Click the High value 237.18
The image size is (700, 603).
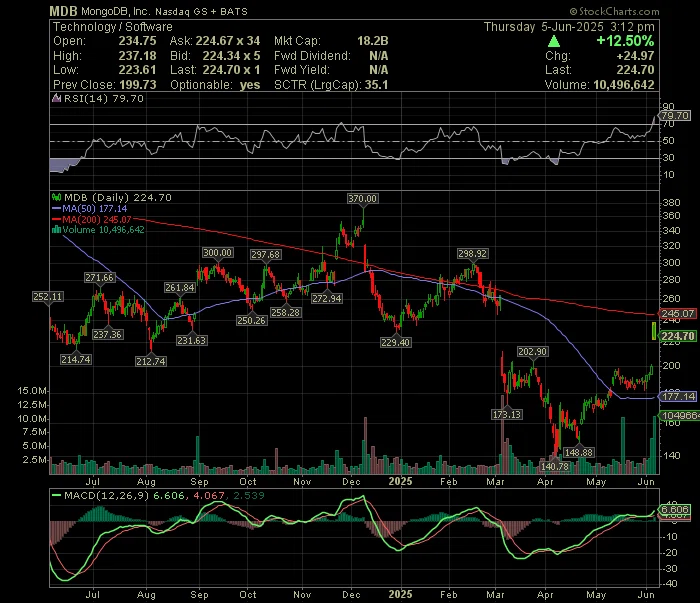click(138, 56)
